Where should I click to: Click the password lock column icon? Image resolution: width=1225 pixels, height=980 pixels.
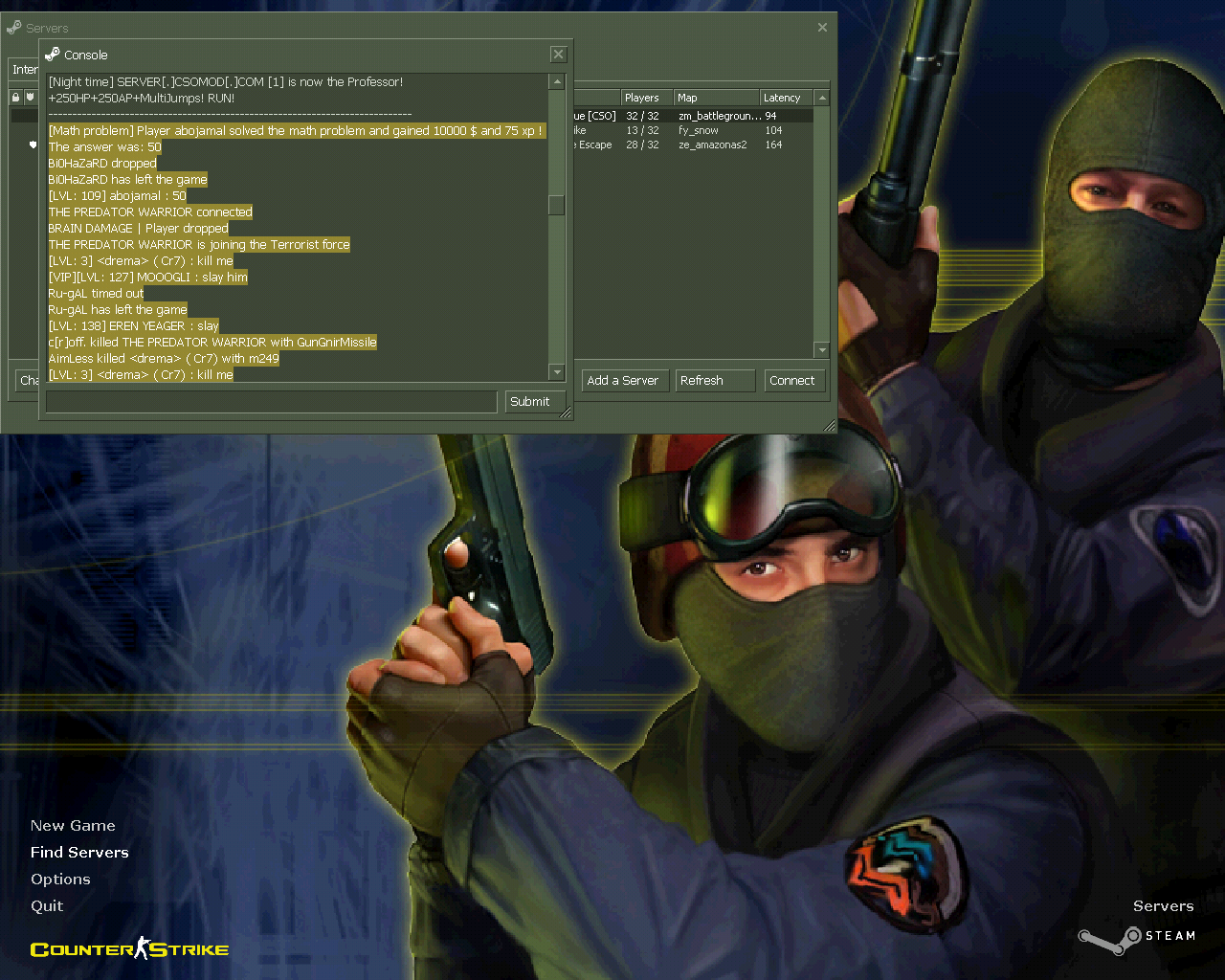(x=15, y=98)
